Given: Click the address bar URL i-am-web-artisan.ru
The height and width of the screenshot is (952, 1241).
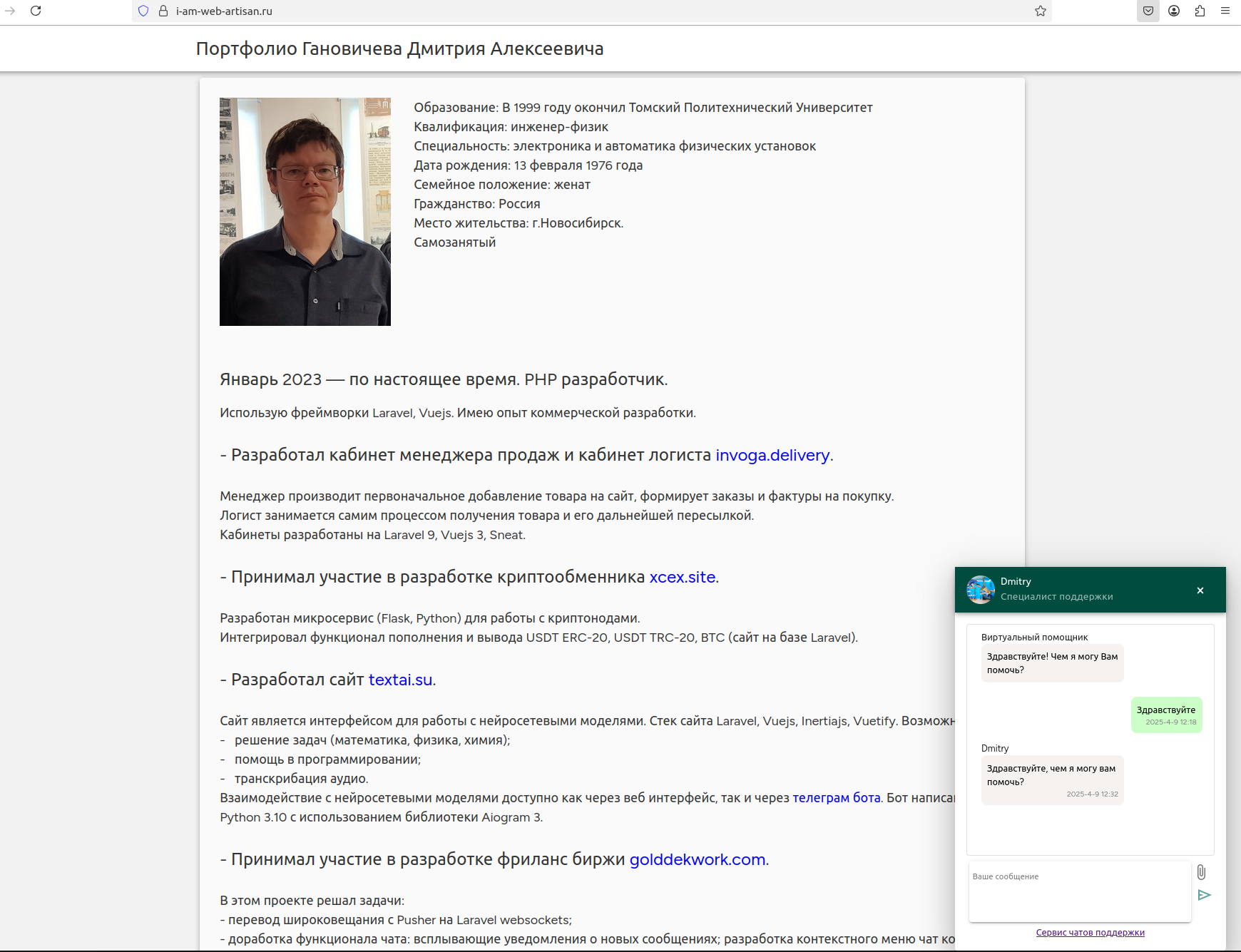Looking at the screenshot, I should coord(224,11).
